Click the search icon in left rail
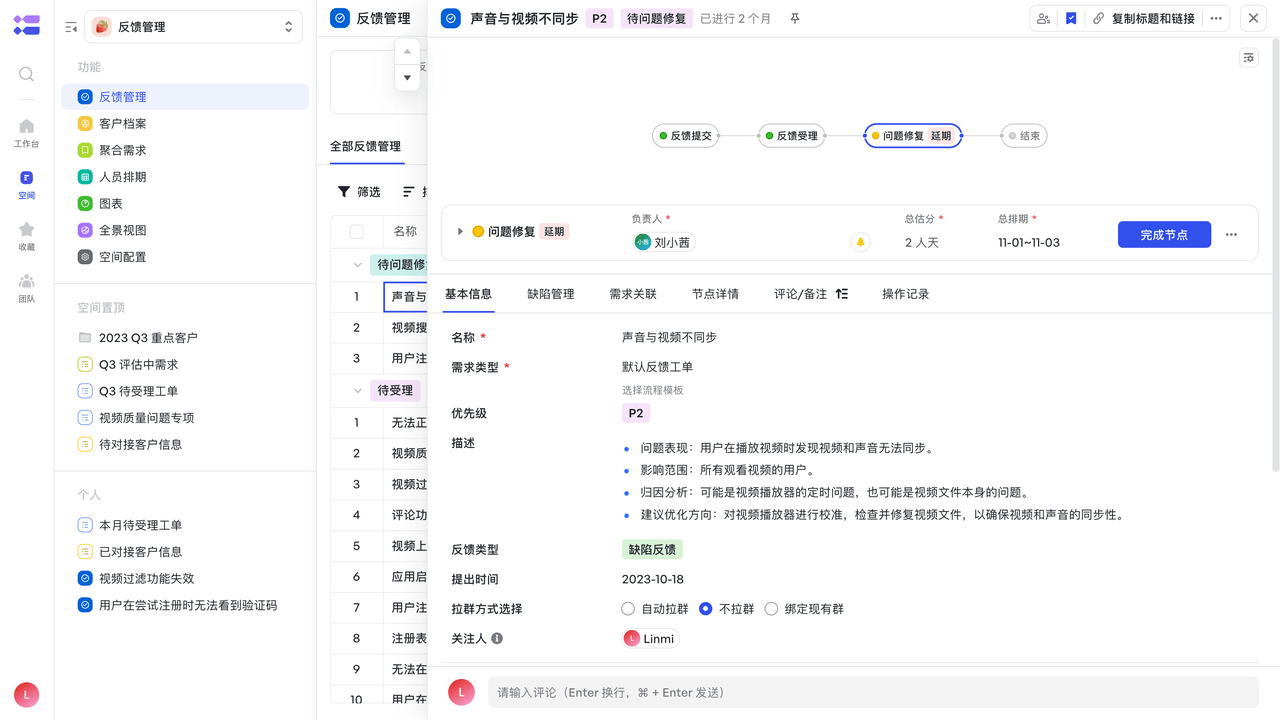The height and width of the screenshot is (720, 1280). click(x=27, y=74)
